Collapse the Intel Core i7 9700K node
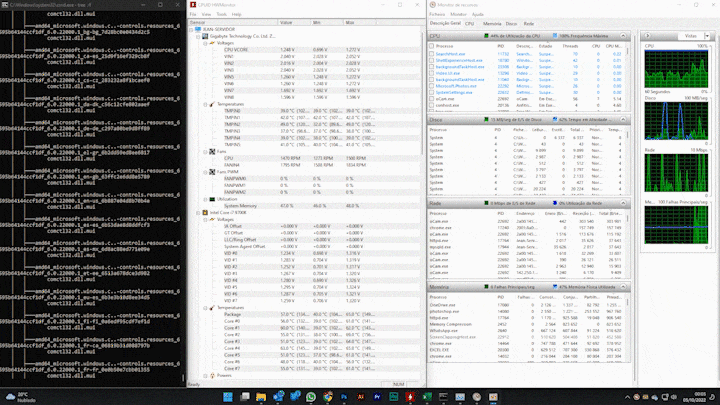Viewport: 720px width, 405px height. (x=198, y=213)
